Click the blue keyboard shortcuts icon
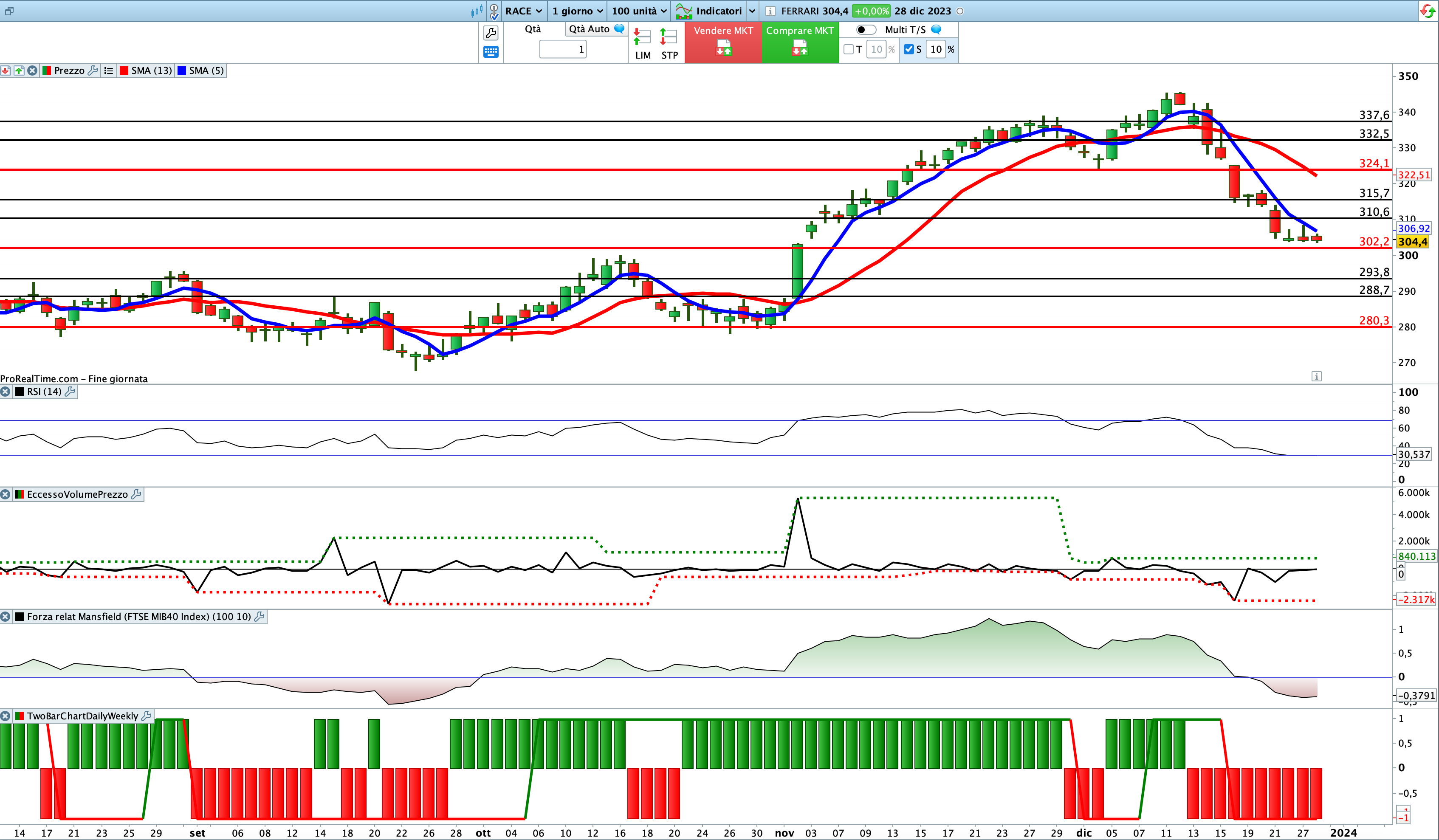The width and height of the screenshot is (1439, 840). (x=491, y=52)
